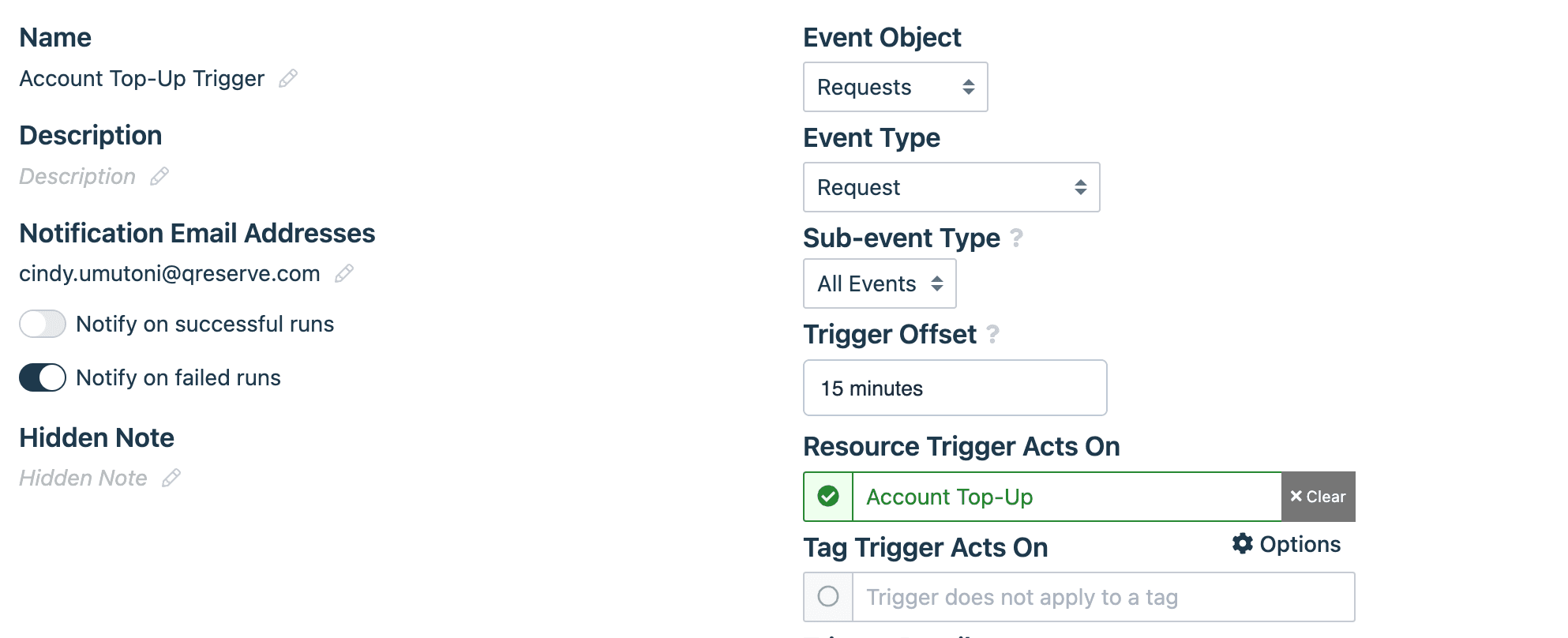Open the Trigger Offset help question mark
The height and width of the screenshot is (638, 1568).
(992, 335)
